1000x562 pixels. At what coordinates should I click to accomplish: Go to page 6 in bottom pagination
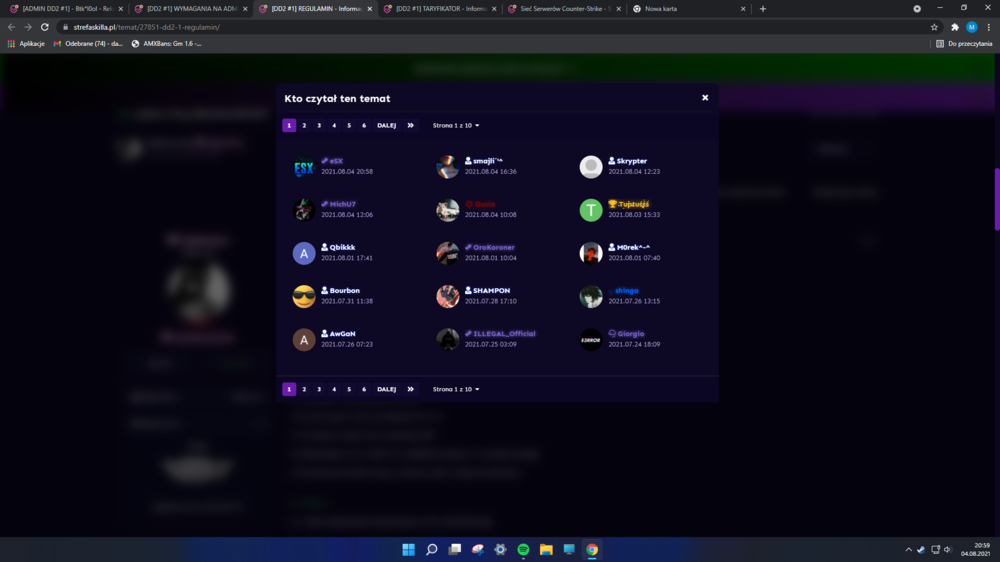pos(364,389)
